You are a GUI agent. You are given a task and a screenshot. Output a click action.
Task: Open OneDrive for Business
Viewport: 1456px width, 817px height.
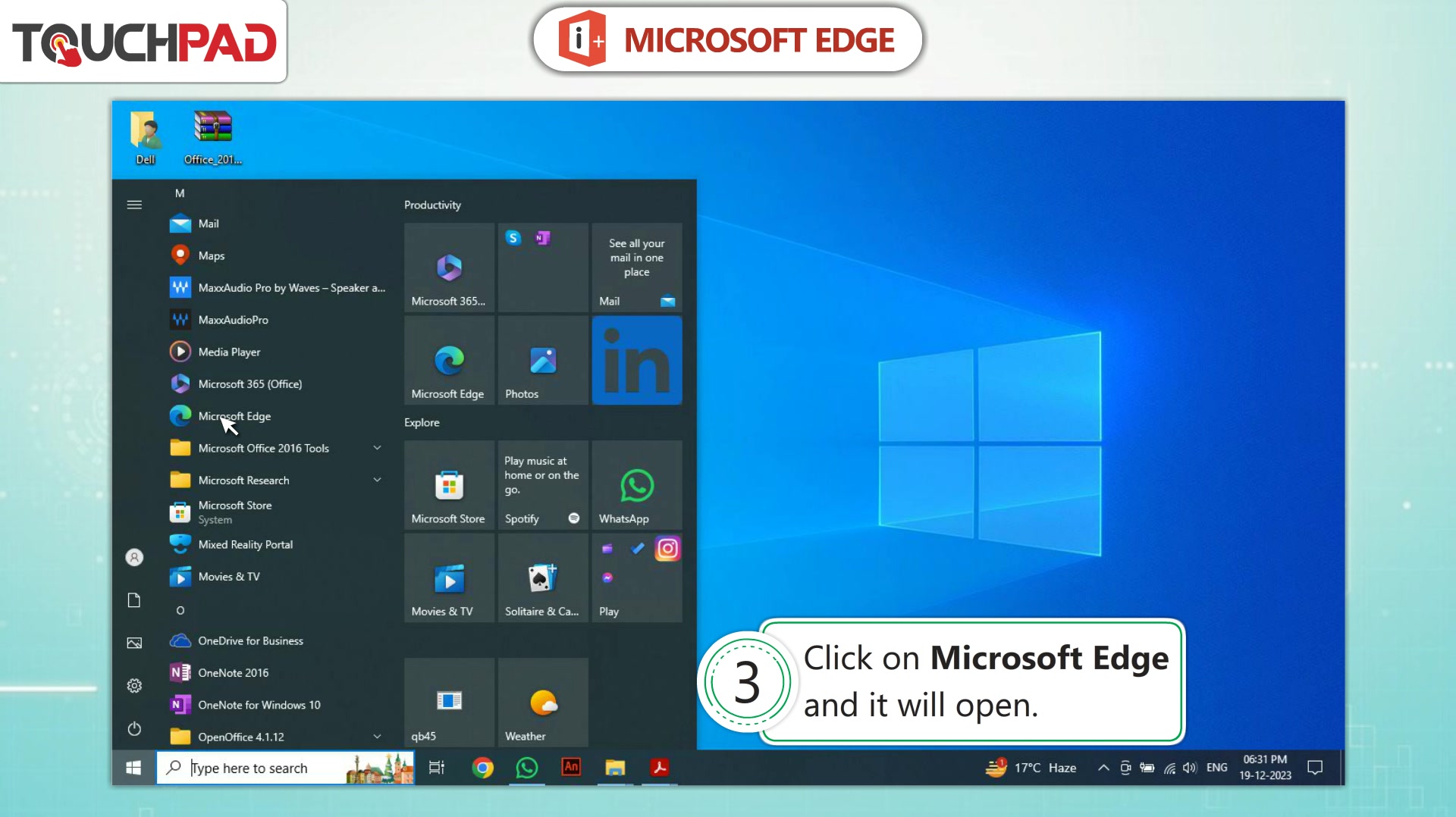pyautogui.click(x=278, y=641)
